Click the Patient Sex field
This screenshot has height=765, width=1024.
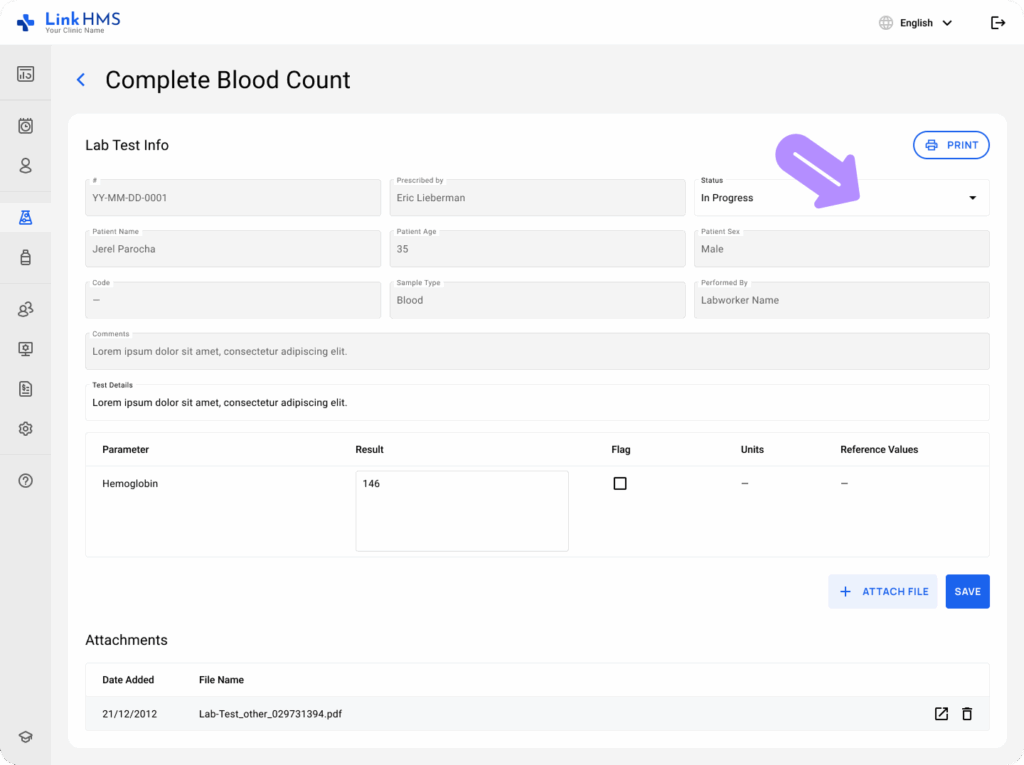click(x=841, y=248)
